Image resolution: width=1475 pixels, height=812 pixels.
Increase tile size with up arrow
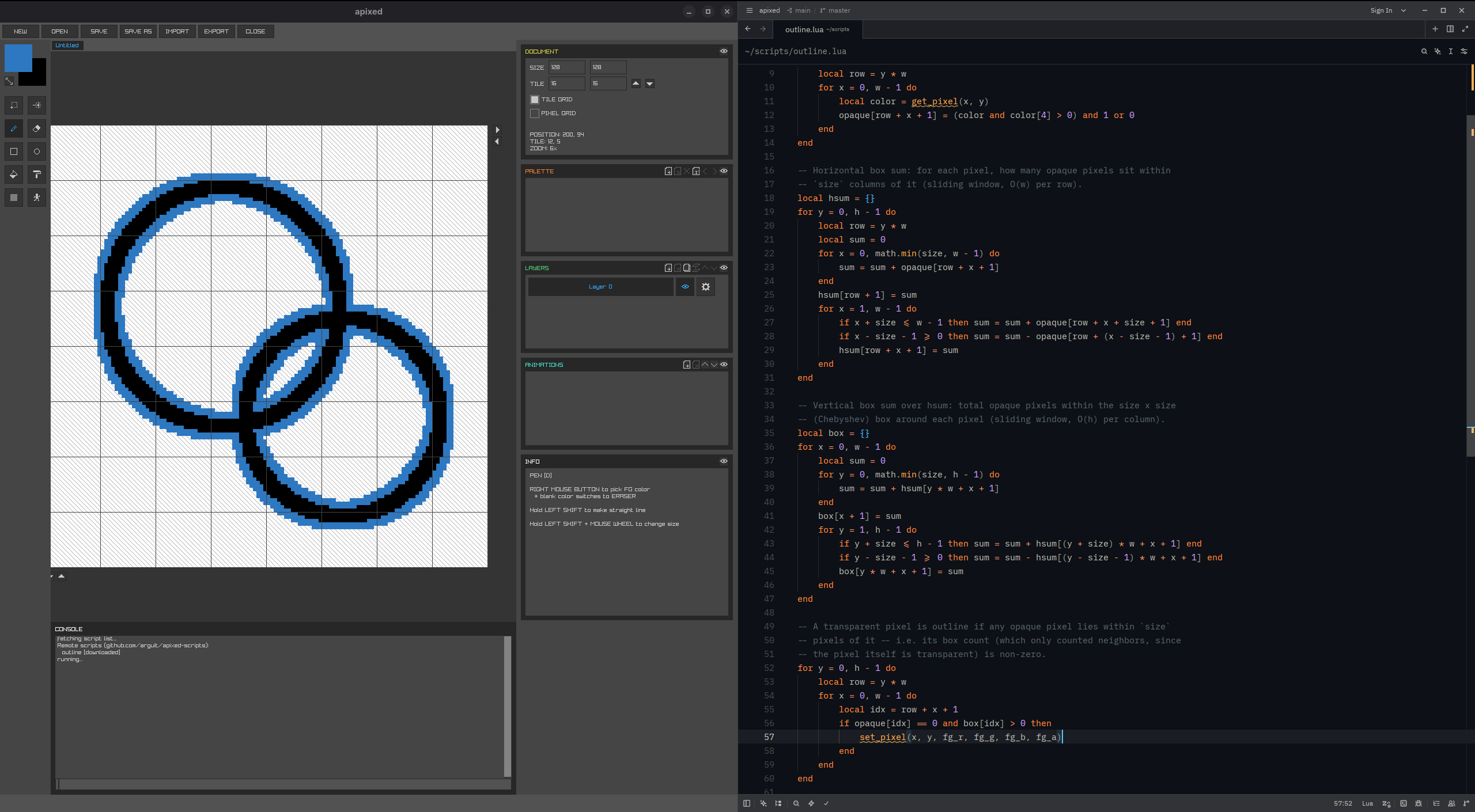[636, 84]
